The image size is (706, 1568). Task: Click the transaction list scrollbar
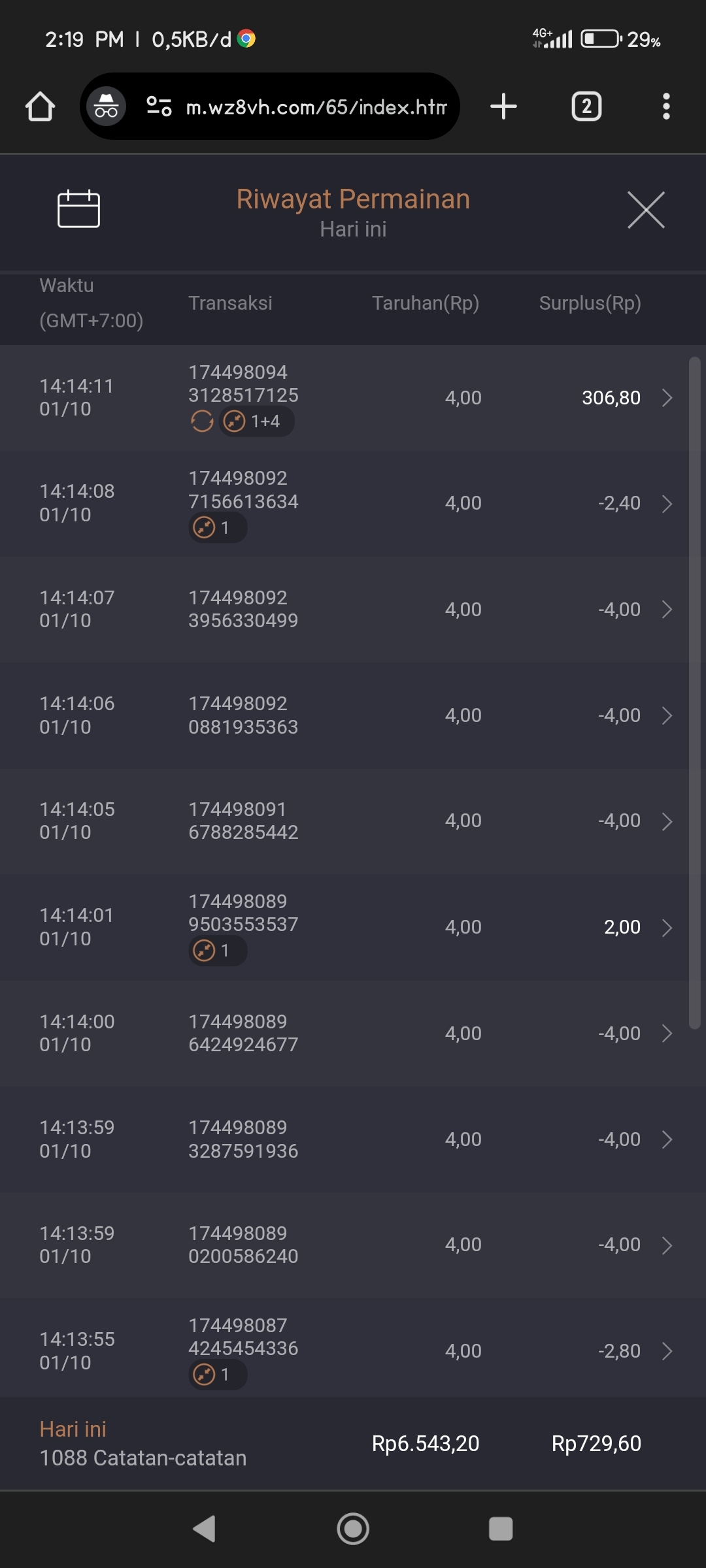[694, 693]
